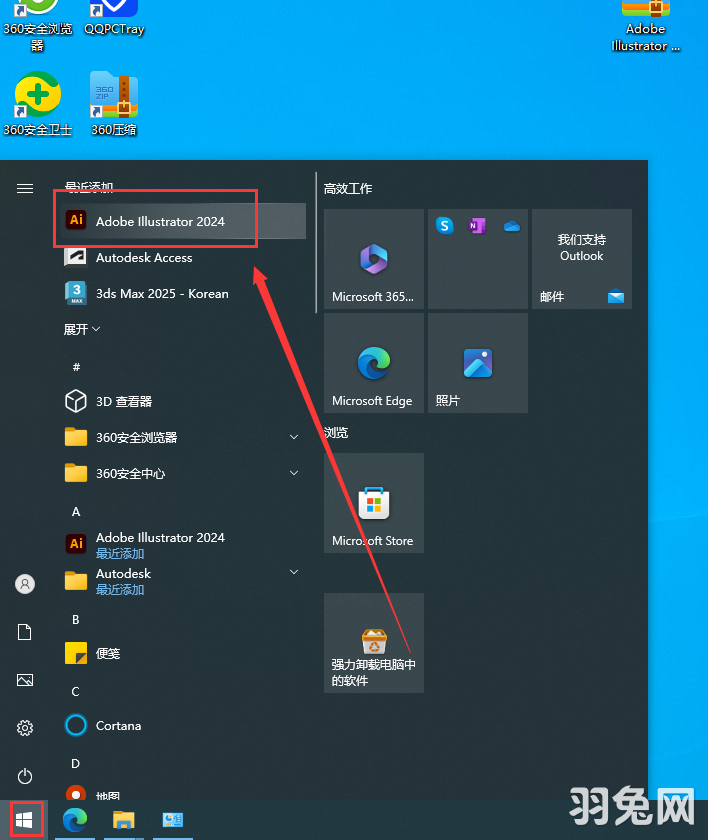Open OneNote in the tile folder
The width and height of the screenshot is (708, 840).
point(477,226)
